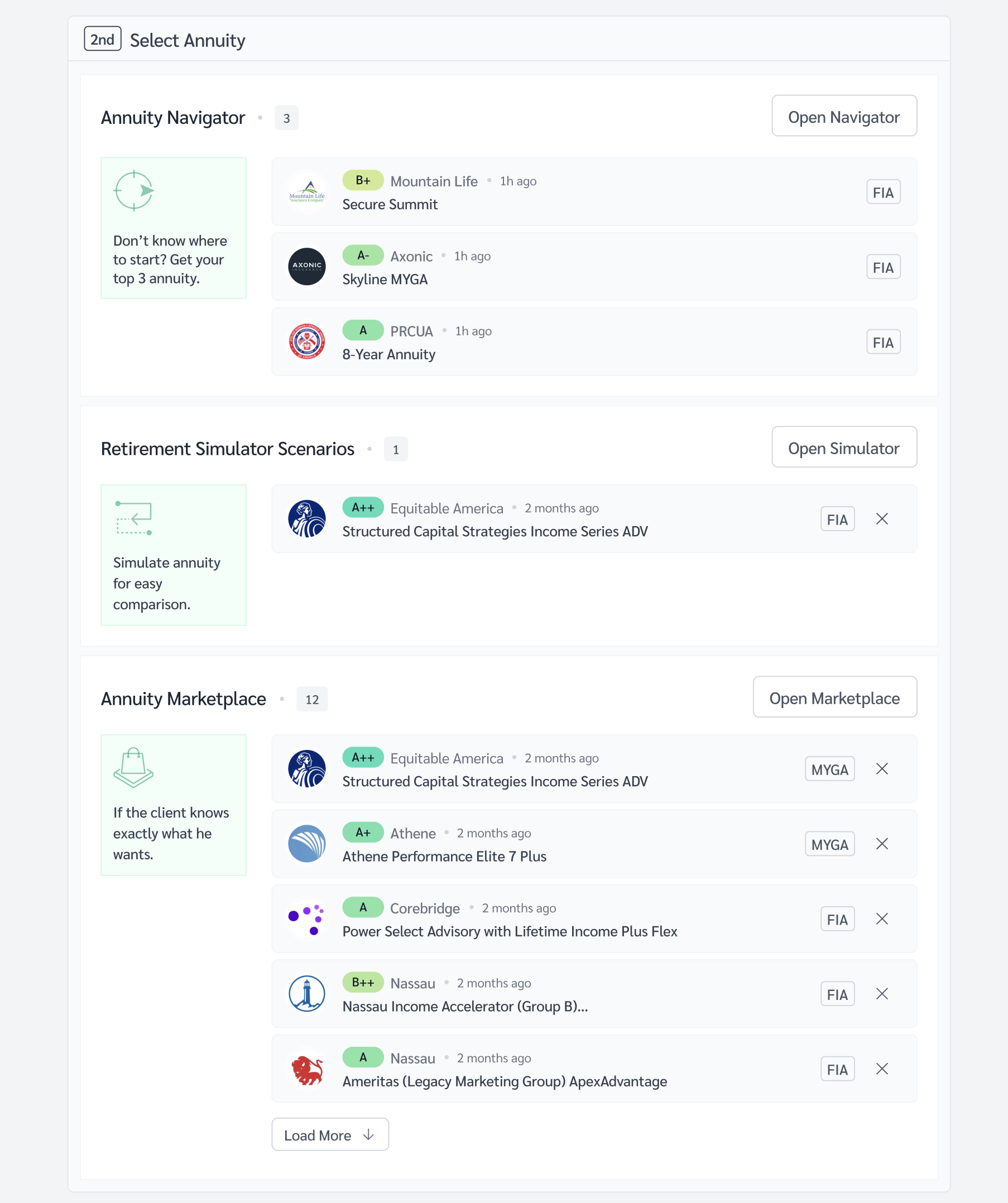Click Equitable America logo in Simulator Scenarios
1008x1203 pixels.
point(306,519)
